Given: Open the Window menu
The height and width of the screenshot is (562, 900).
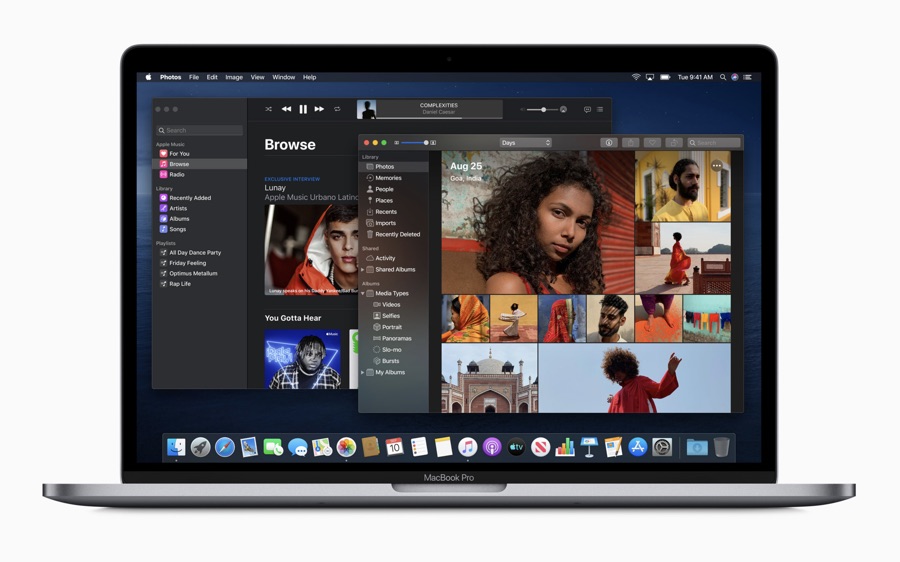Looking at the screenshot, I should [x=284, y=77].
